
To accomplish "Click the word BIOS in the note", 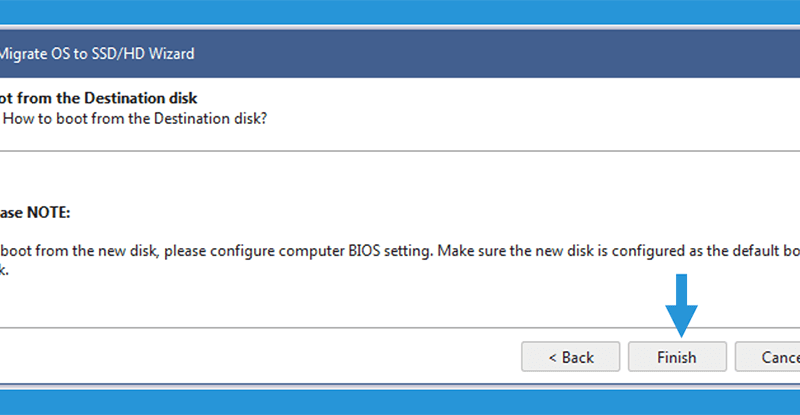I will click(x=364, y=251).
